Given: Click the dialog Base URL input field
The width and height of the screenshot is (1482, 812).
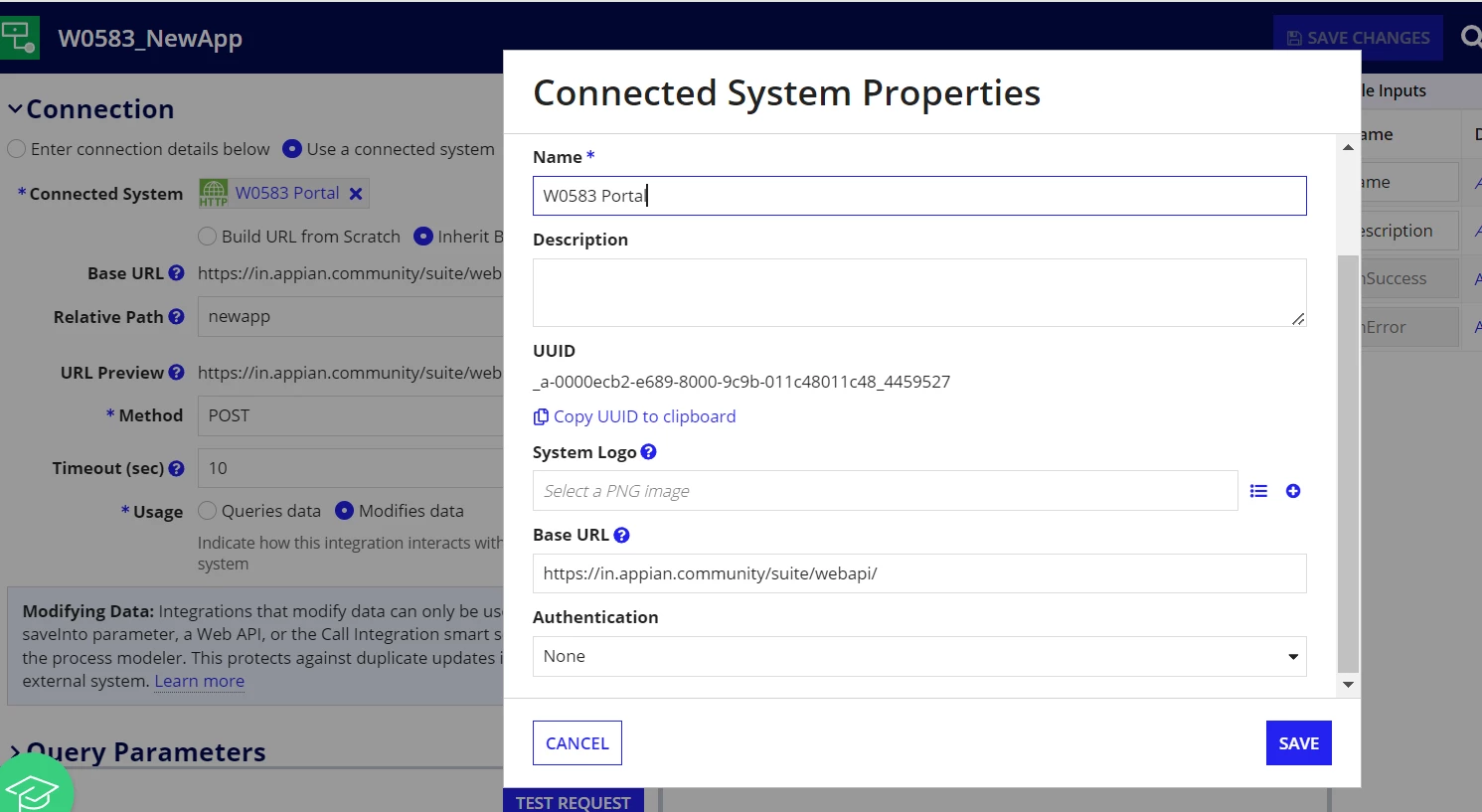Looking at the screenshot, I should tap(919, 573).
